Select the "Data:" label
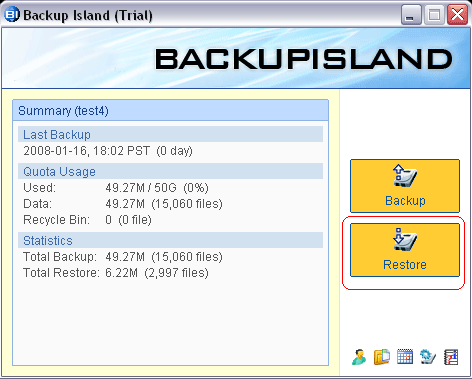 click(38, 204)
